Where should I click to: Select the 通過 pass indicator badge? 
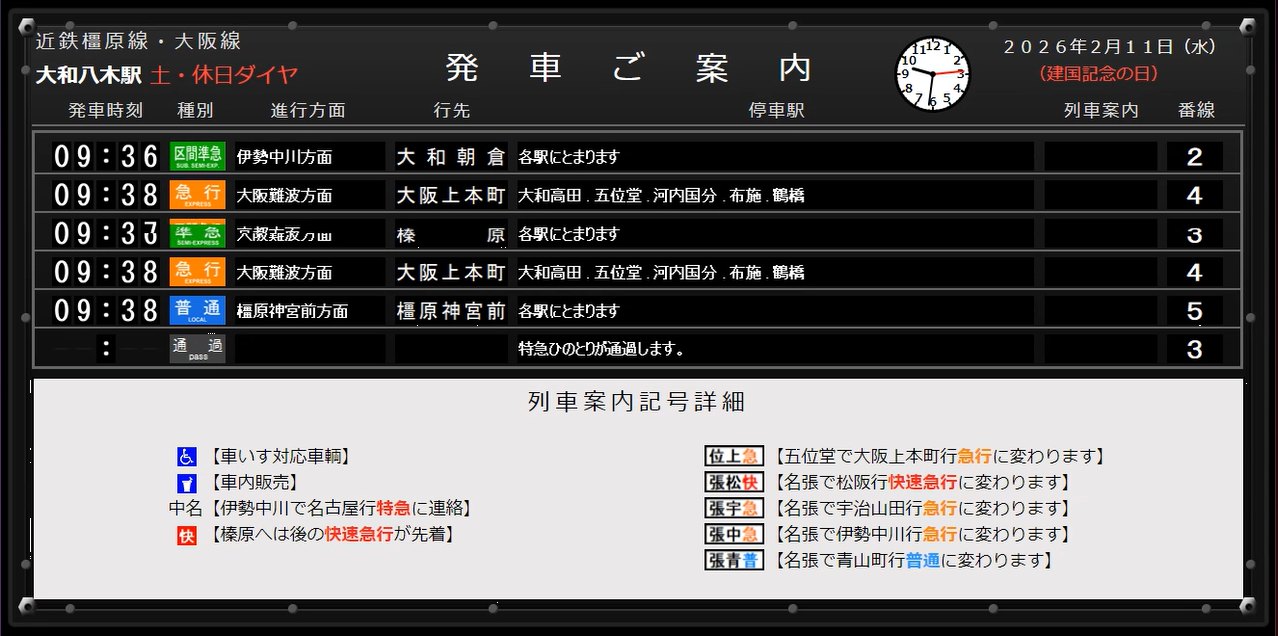pyautogui.click(x=196, y=349)
